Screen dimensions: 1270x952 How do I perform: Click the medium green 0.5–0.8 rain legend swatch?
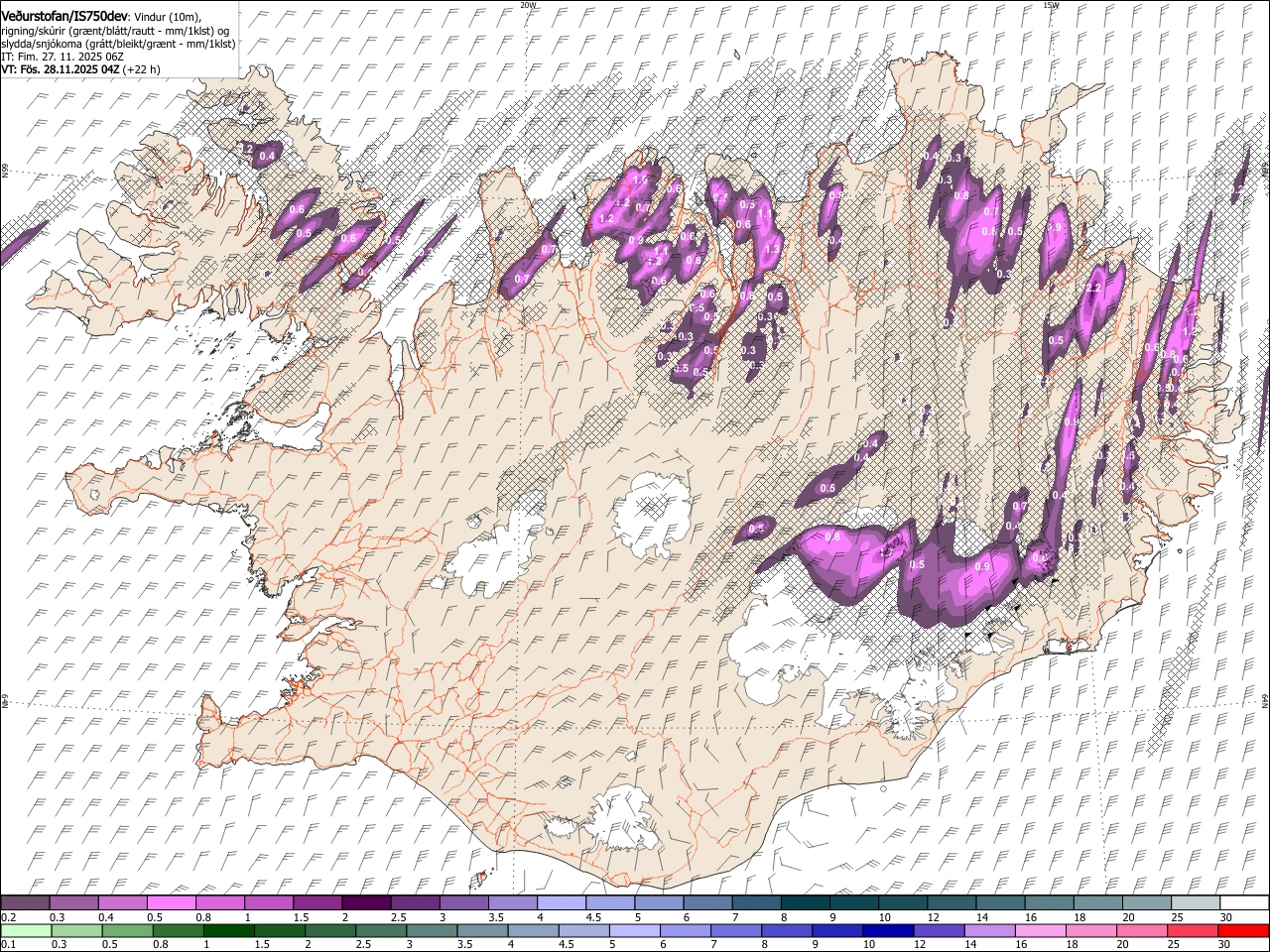(127, 930)
